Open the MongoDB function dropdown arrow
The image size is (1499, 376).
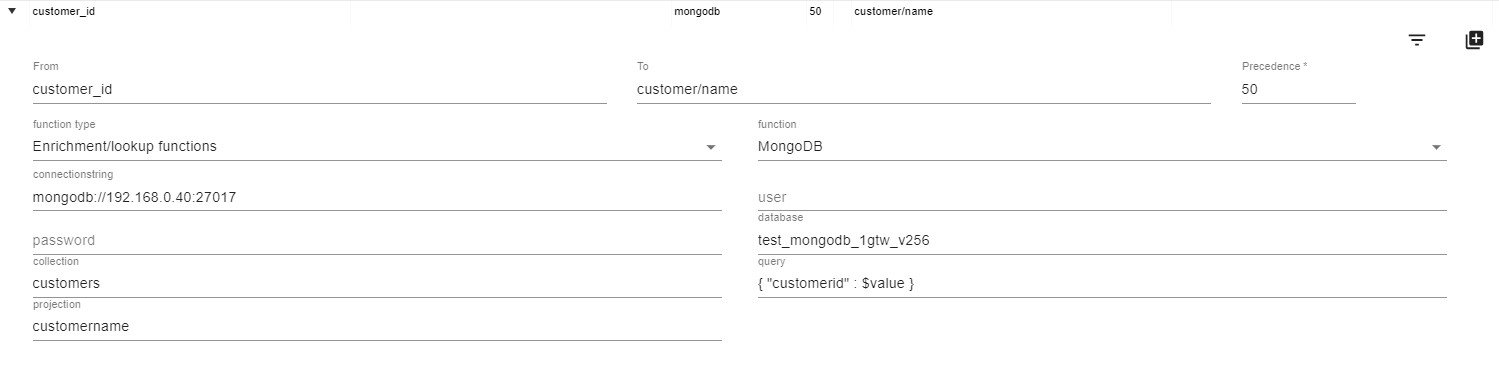coord(1436,147)
